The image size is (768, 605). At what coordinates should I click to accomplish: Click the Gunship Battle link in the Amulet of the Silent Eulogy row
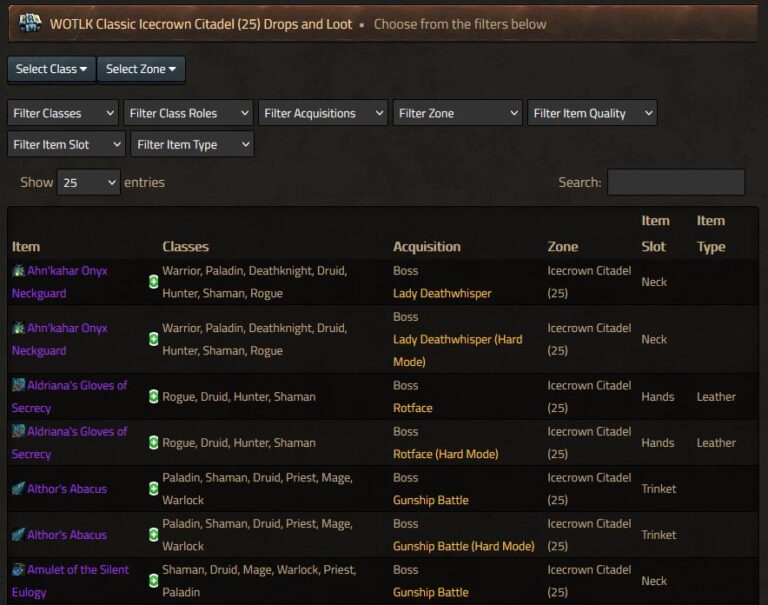point(431,592)
